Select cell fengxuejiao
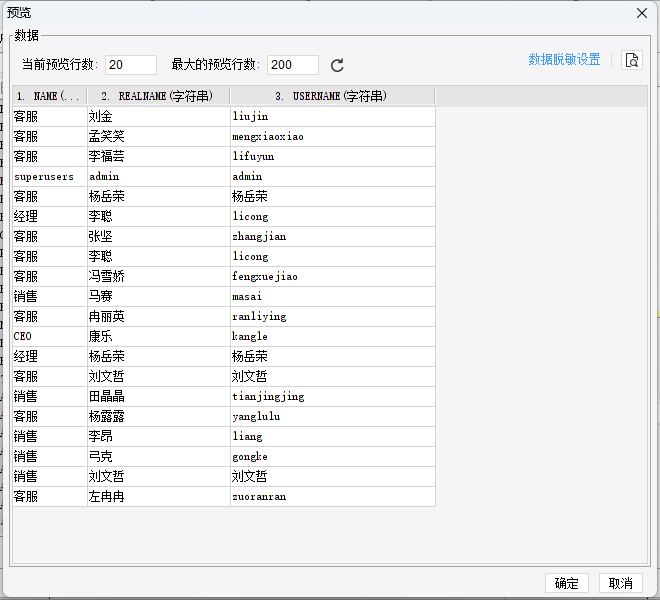660x600 pixels. coord(333,276)
